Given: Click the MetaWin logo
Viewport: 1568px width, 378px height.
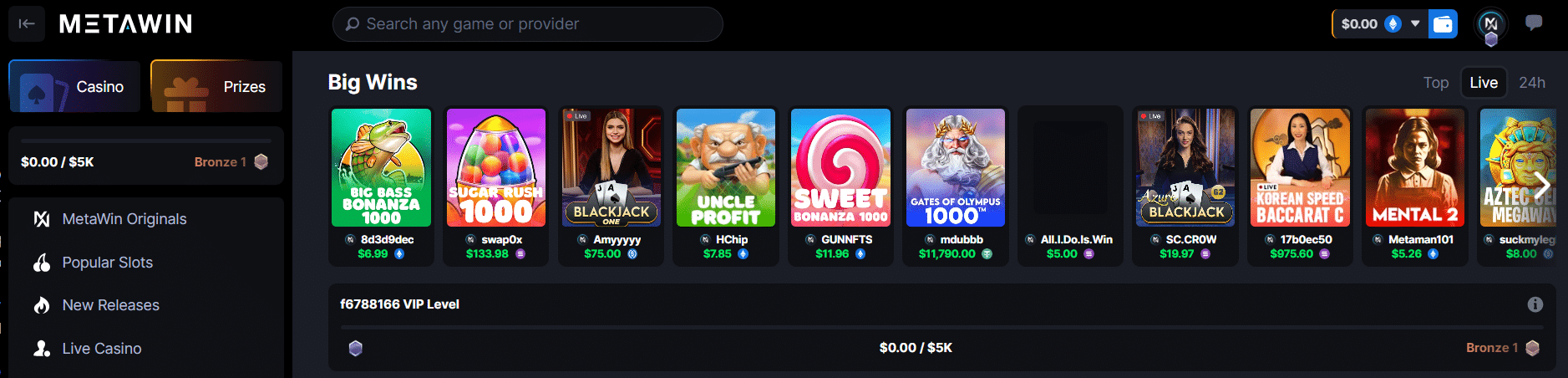Looking at the screenshot, I should pyautogui.click(x=125, y=24).
